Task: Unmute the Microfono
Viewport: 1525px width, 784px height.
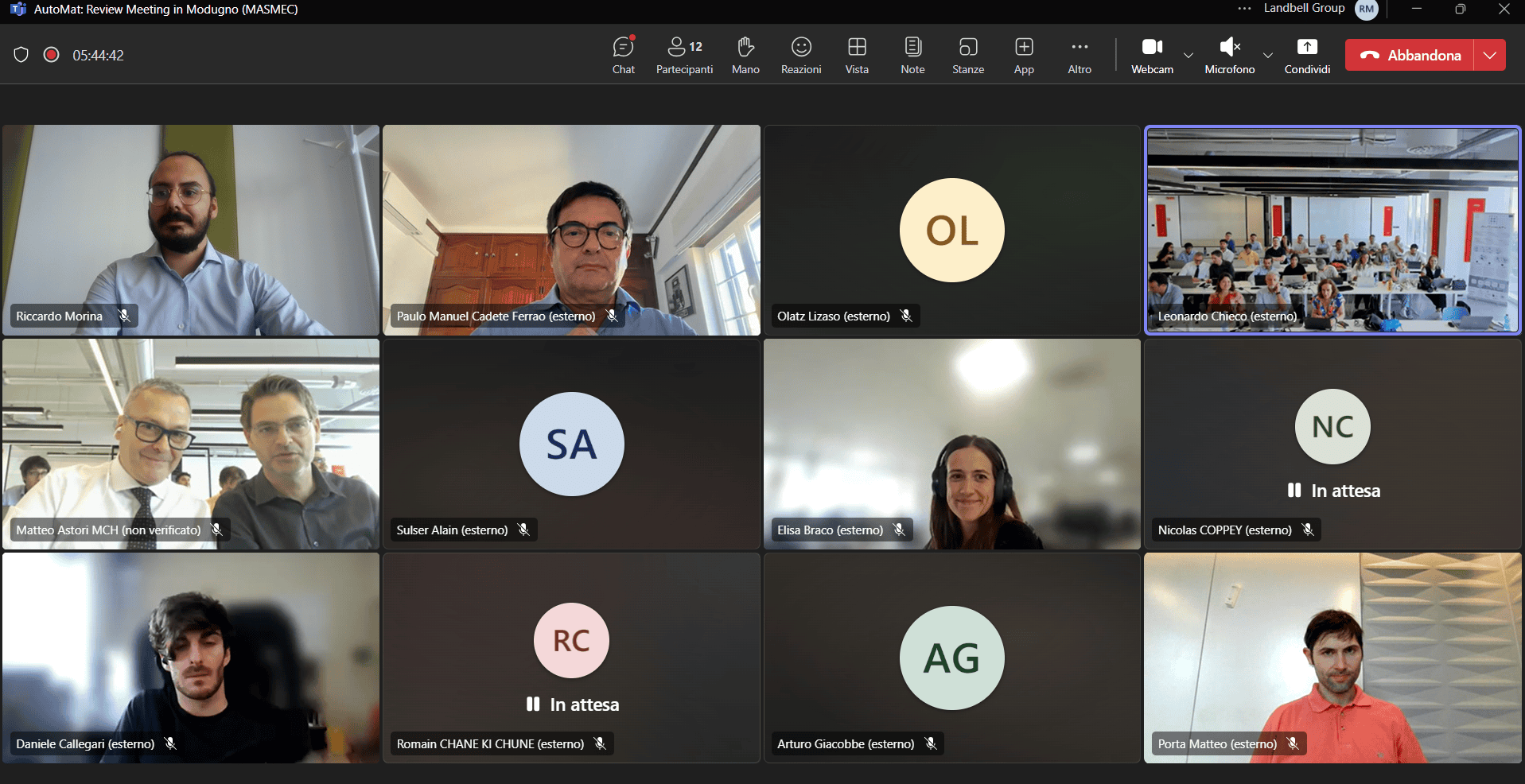Action: 1229,55
